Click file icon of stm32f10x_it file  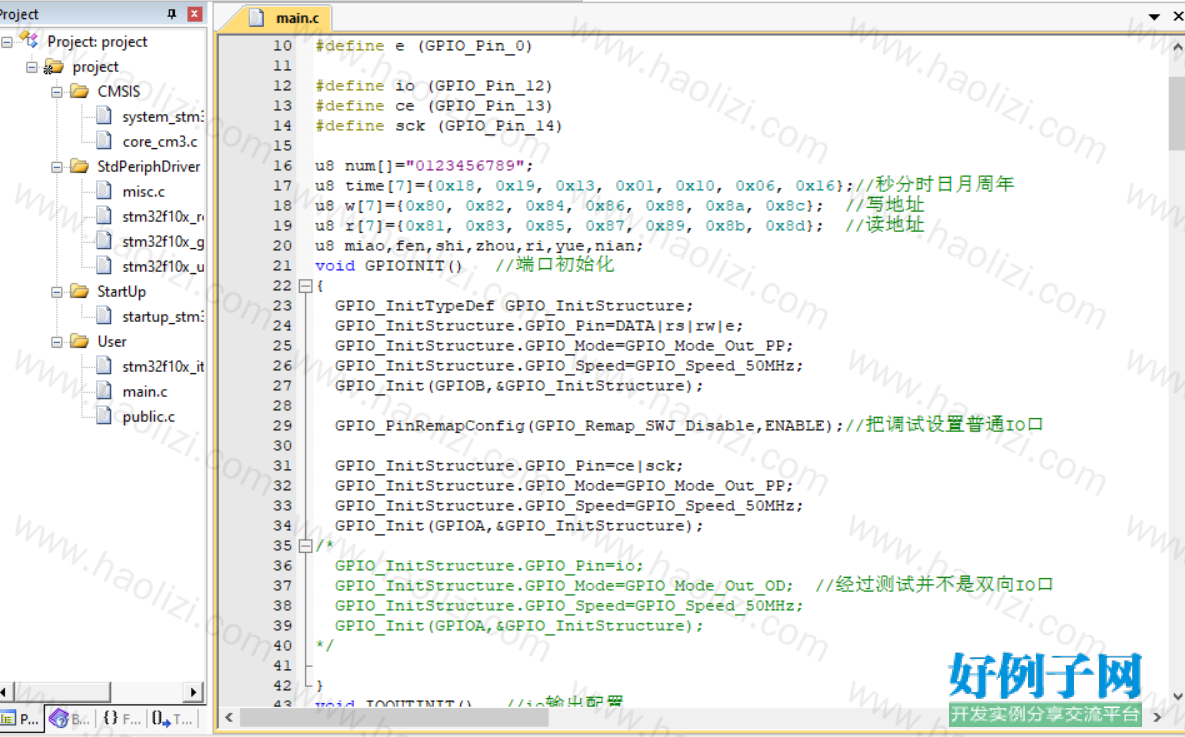pos(104,367)
